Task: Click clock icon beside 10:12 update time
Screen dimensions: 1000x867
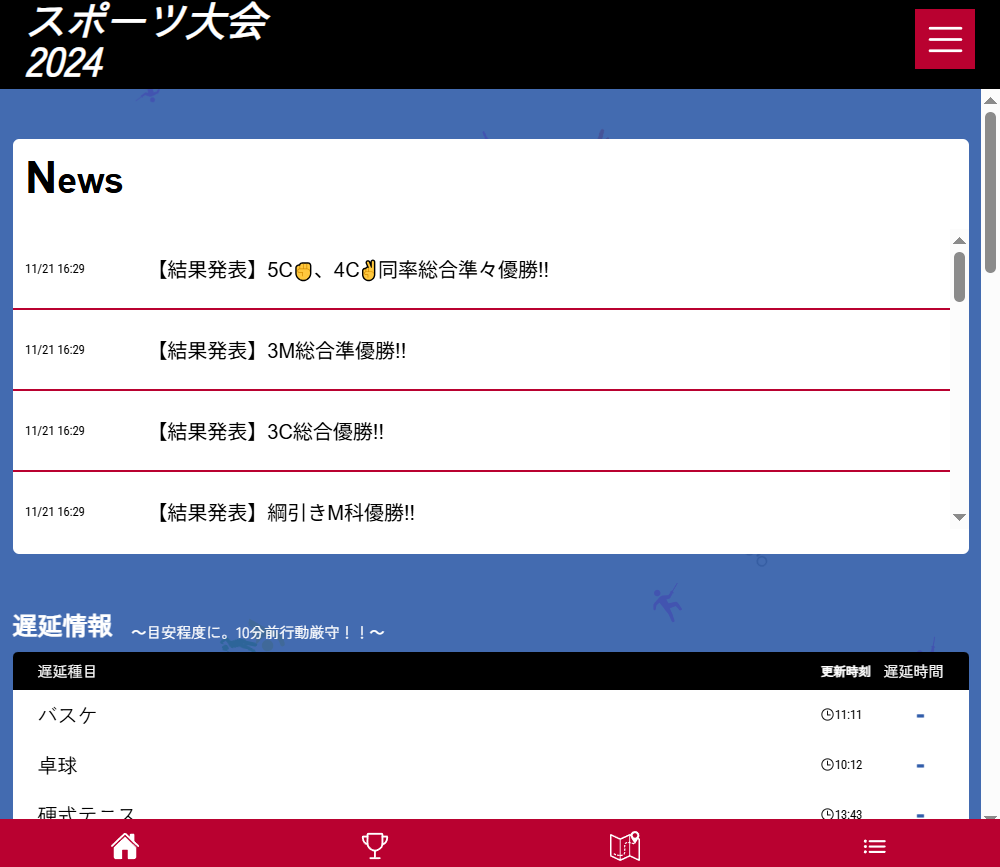Action: pos(827,765)
